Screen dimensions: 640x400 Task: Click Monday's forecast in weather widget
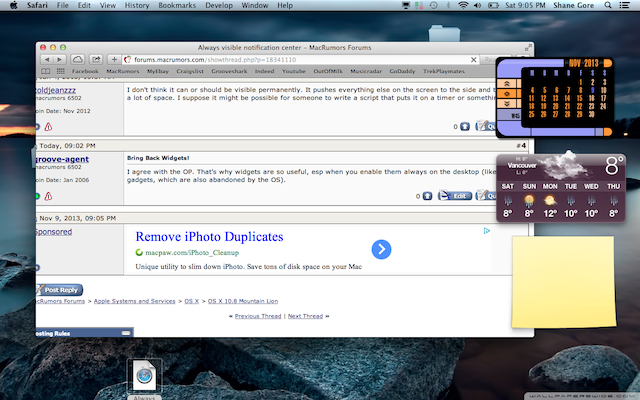[550, 200]
